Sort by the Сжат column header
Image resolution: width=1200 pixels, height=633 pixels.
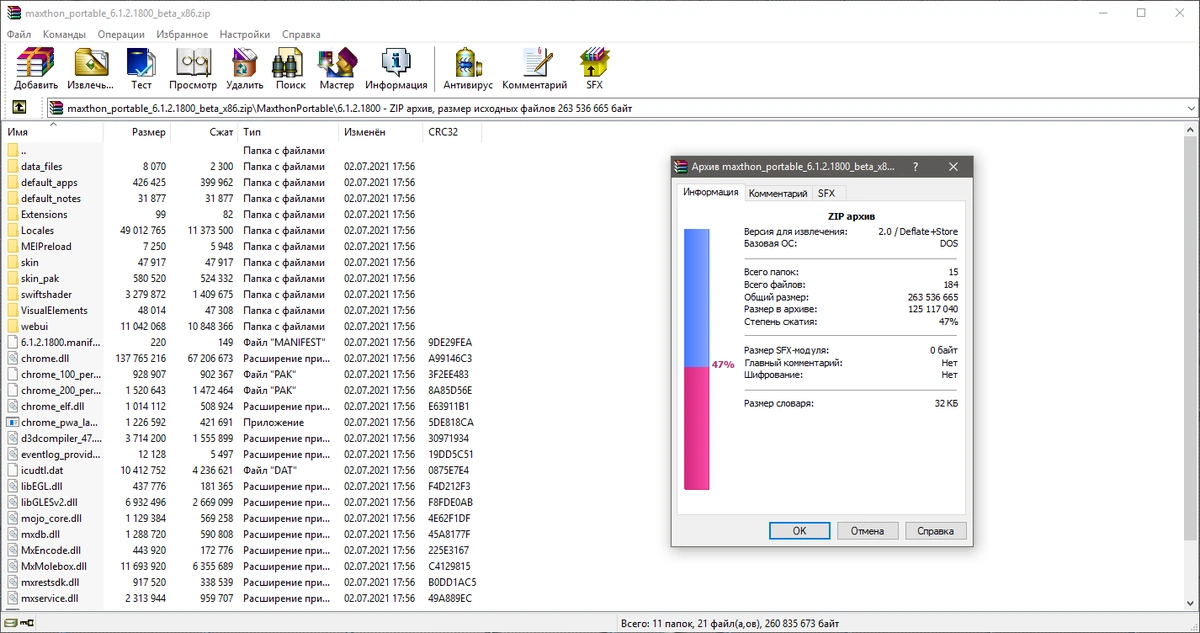click(x=205, y=132)
